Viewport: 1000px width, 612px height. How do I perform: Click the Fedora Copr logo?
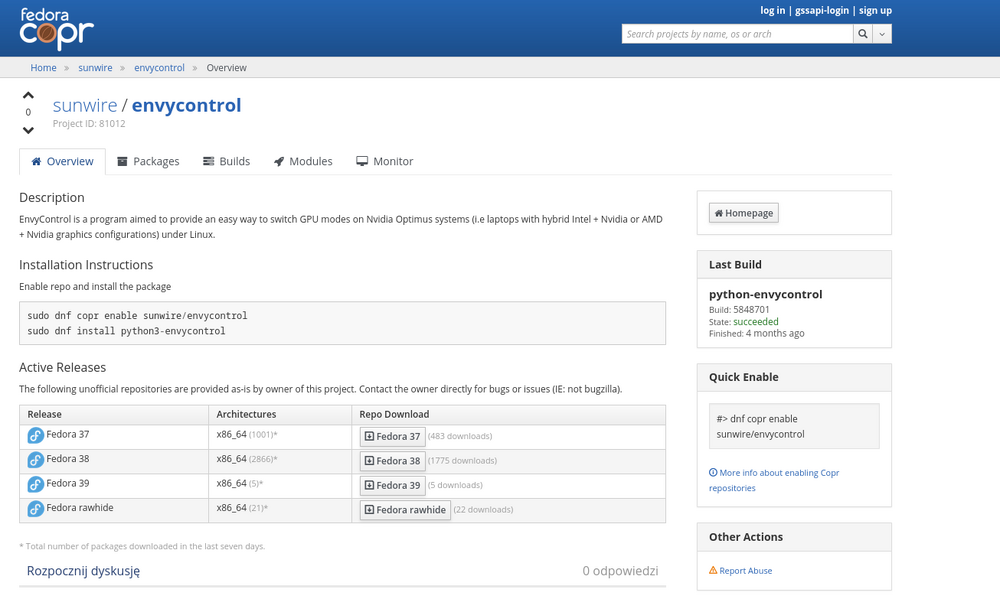tap(57, 28)
